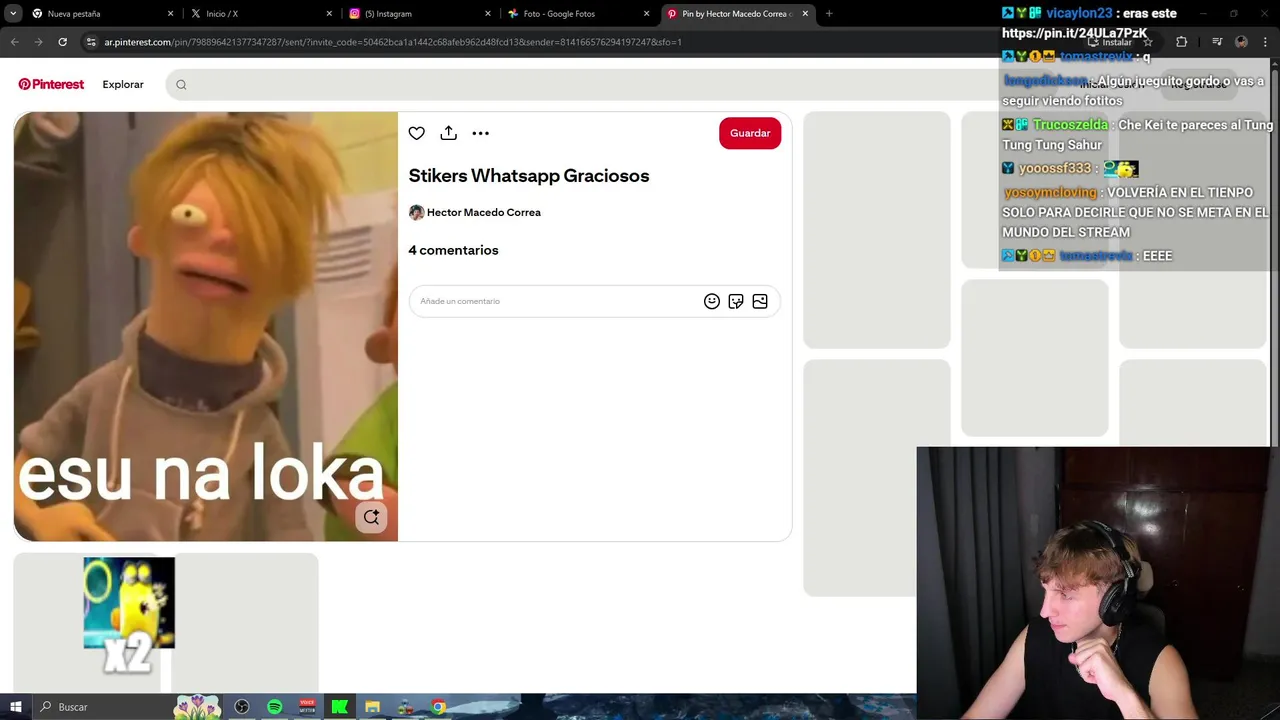View site information icon in address bar

[91, 42]
